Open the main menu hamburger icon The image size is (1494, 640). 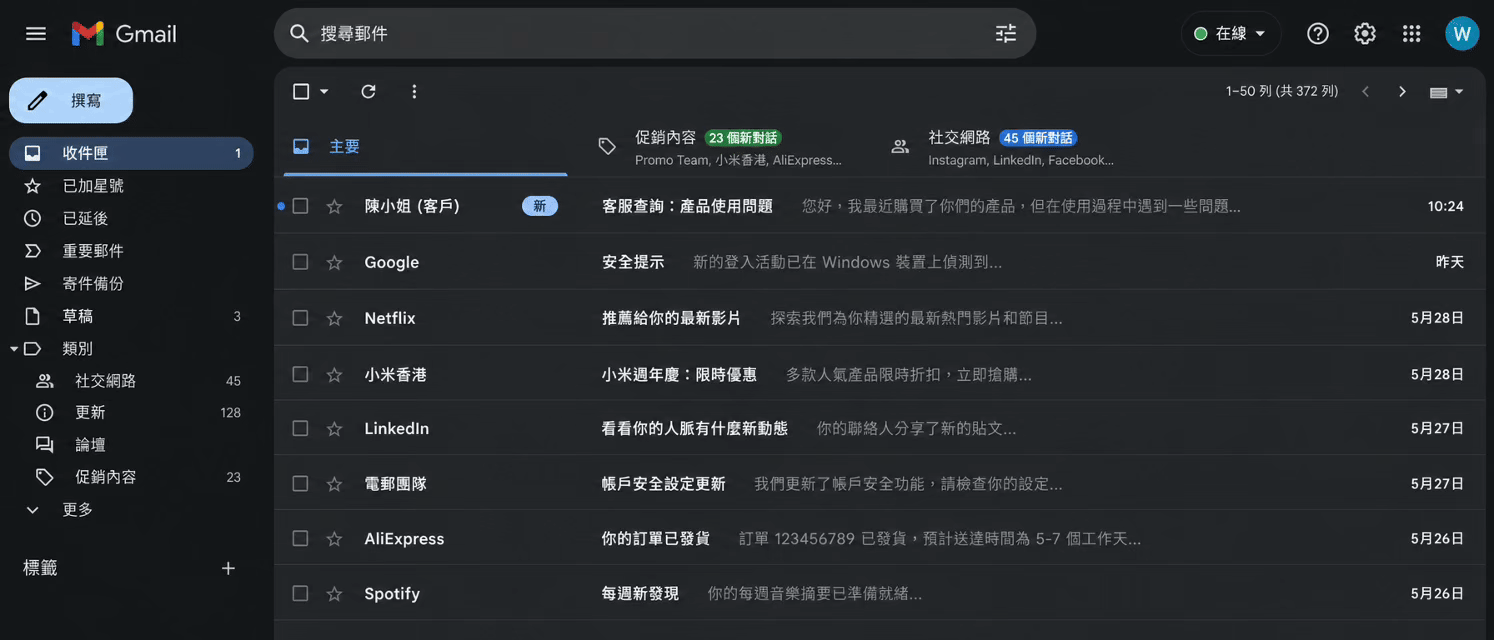[x=36, y=34]
